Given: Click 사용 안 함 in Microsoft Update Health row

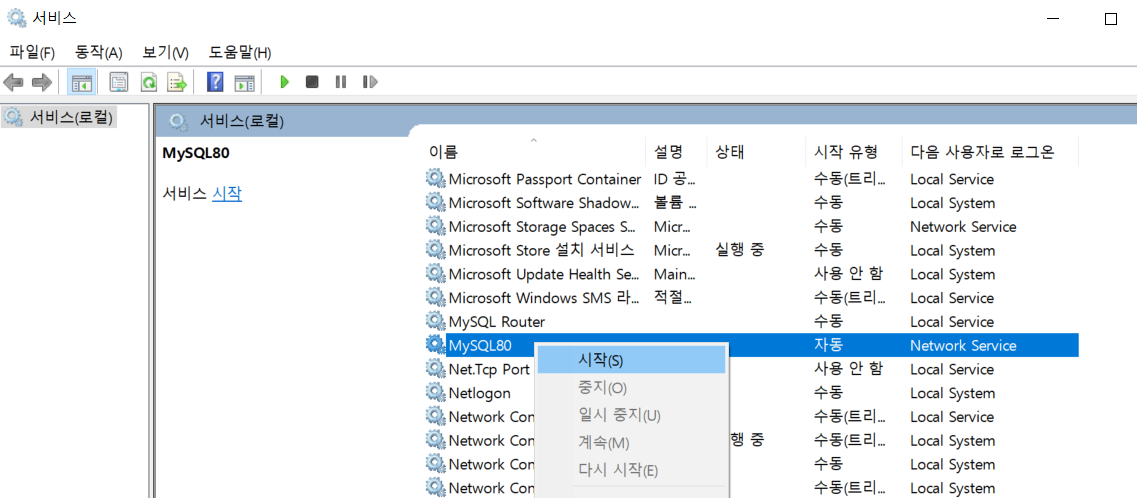Looking at the screenshot, I should coord(848,274).
